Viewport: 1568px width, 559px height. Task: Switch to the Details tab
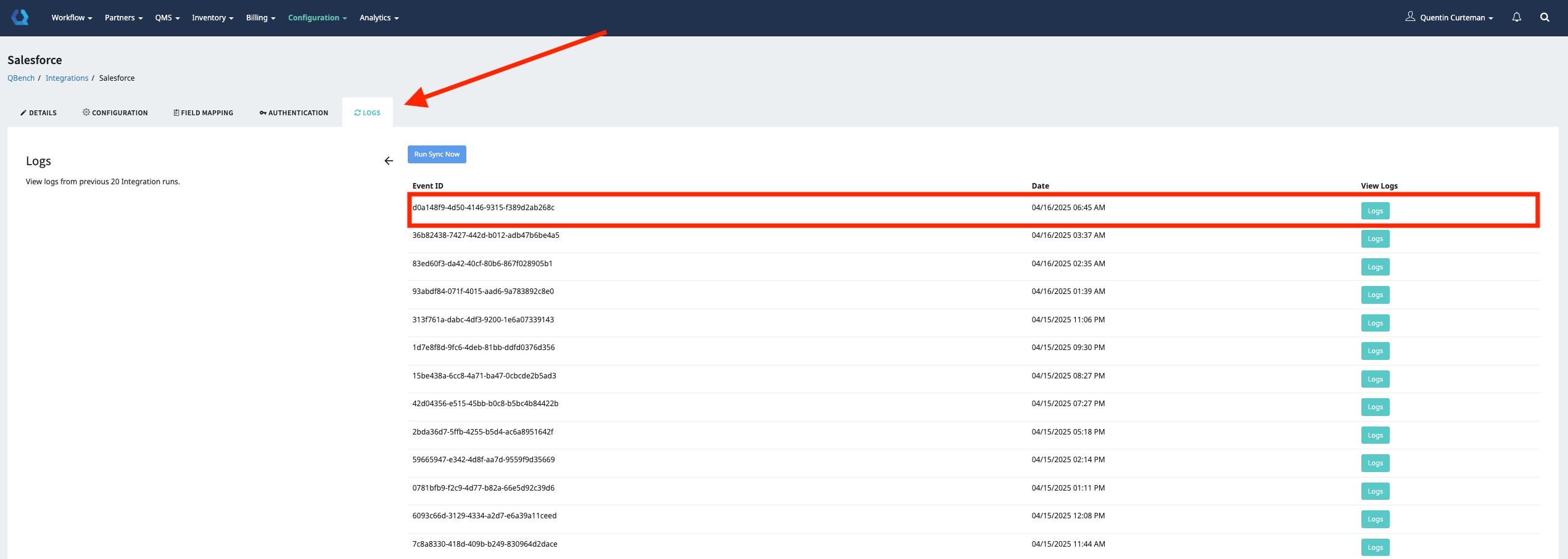click(x=38, y=113)
